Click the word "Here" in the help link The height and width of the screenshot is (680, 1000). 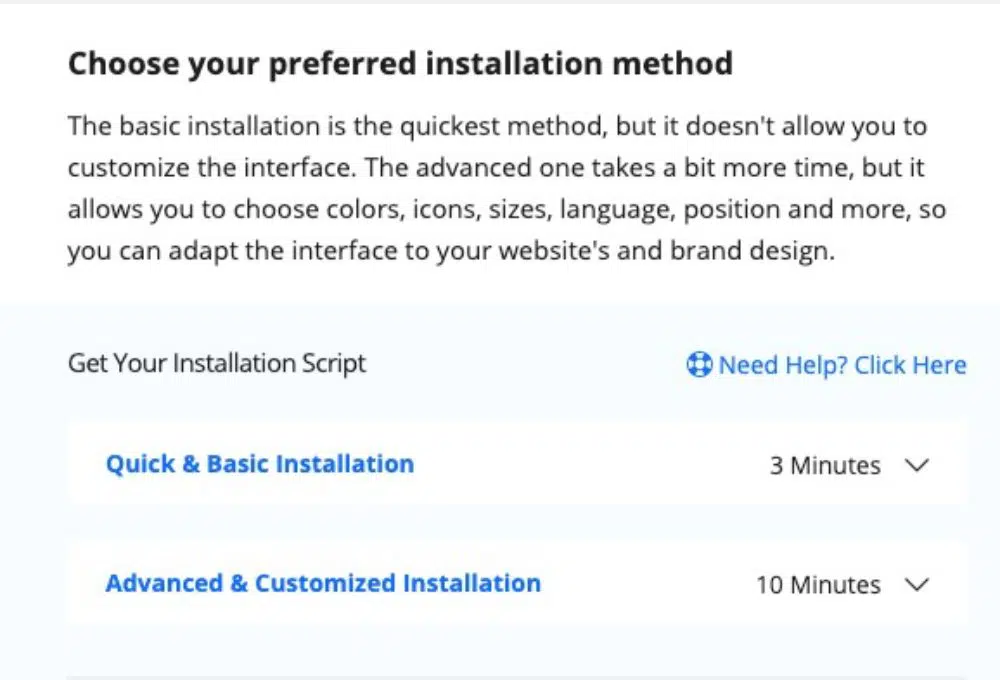pos(938,365)
